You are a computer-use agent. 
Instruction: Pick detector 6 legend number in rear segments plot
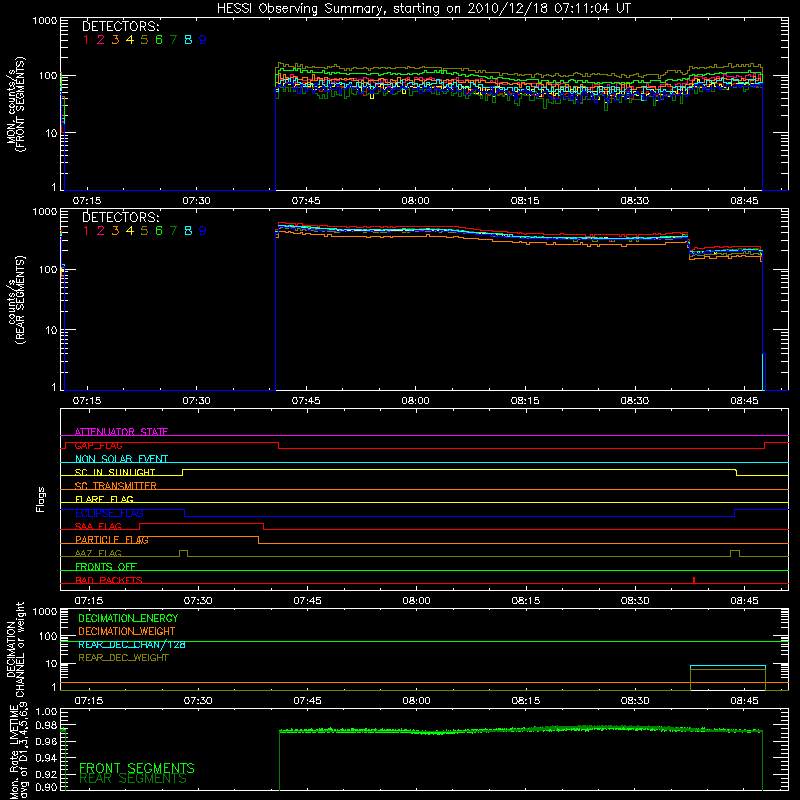(x=159, y=231)
